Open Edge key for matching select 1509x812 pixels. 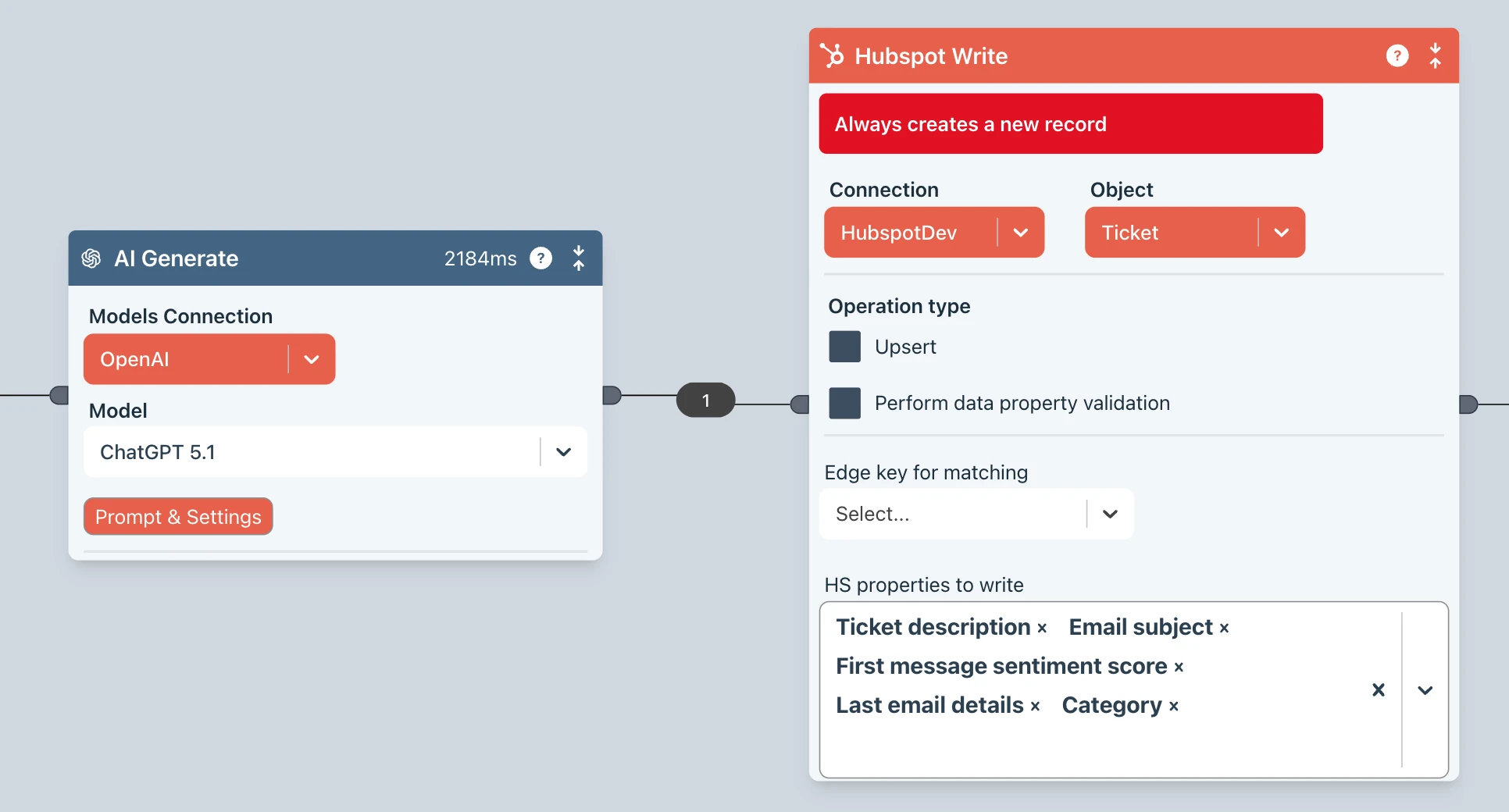pos(1110,514)
